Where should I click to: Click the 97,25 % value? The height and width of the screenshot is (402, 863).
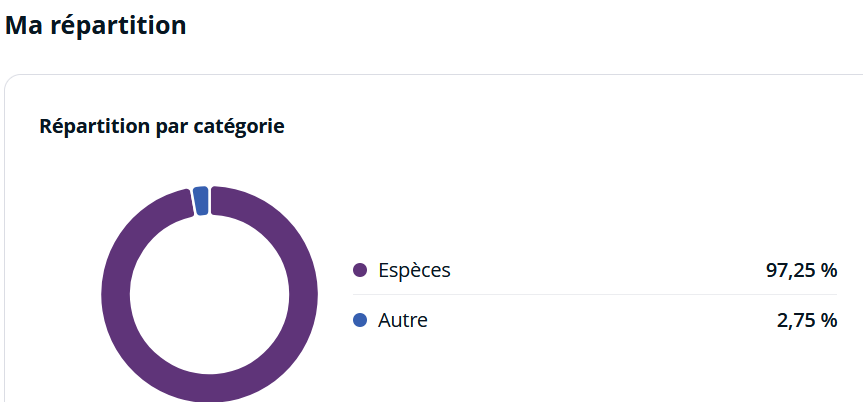coord(801,270)
